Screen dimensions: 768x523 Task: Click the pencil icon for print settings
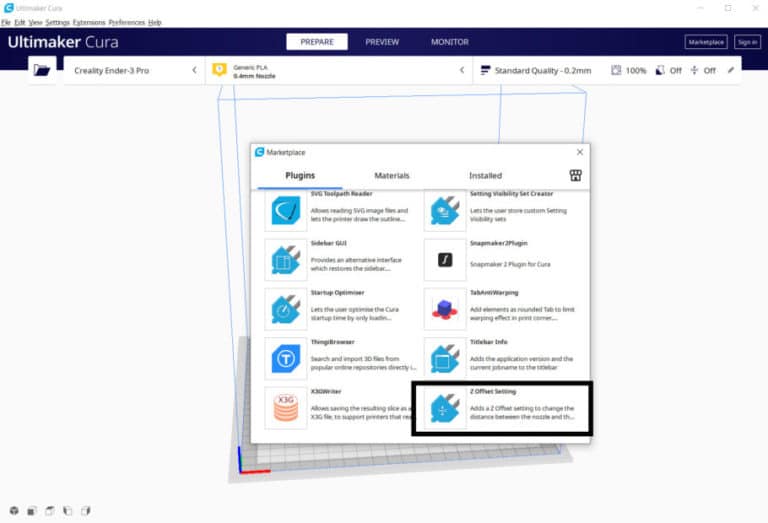tap(731, 71)
